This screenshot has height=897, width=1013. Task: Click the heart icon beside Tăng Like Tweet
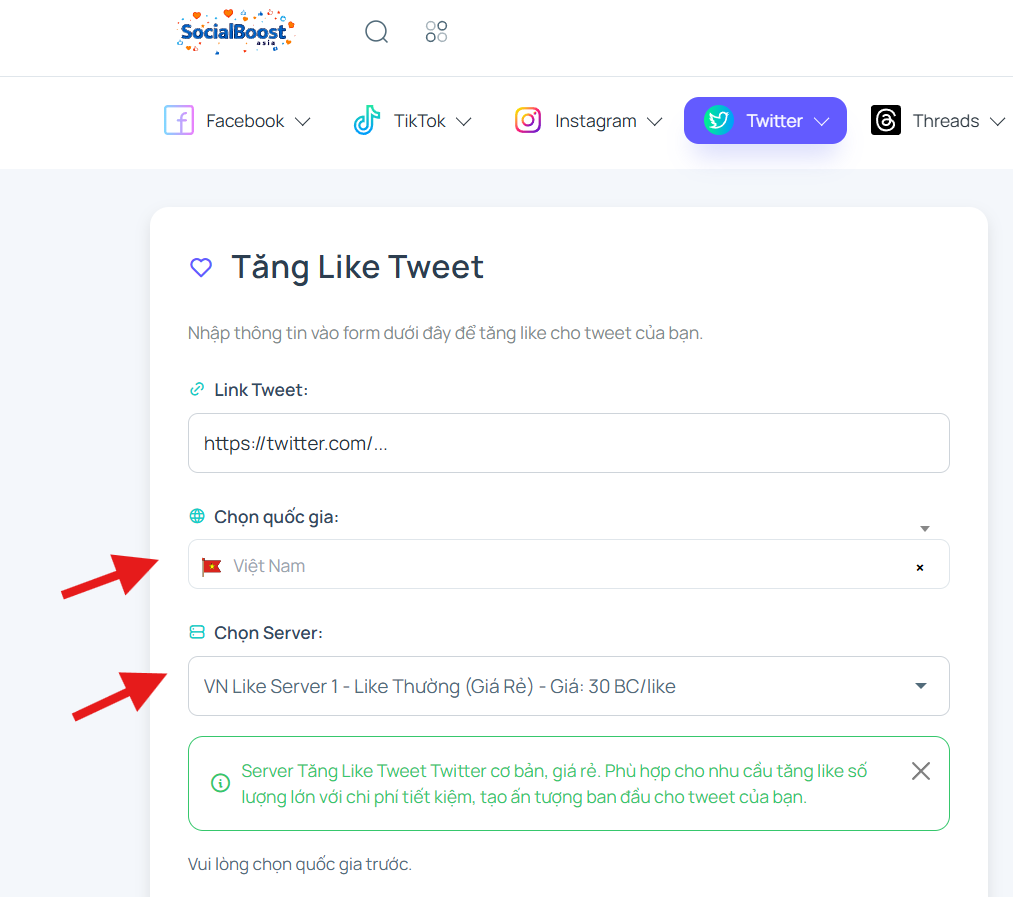click(201, 267)
